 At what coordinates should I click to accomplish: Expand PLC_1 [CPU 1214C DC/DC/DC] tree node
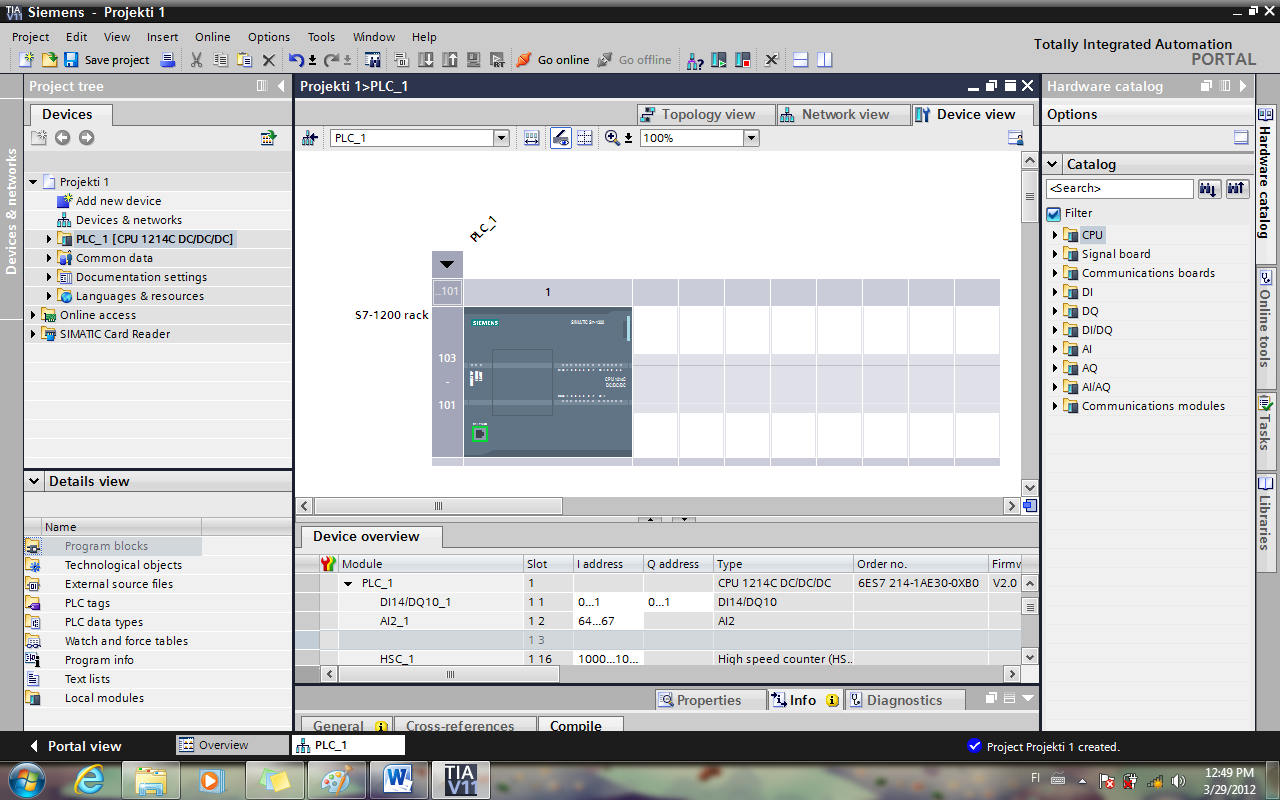coord(49,239)
